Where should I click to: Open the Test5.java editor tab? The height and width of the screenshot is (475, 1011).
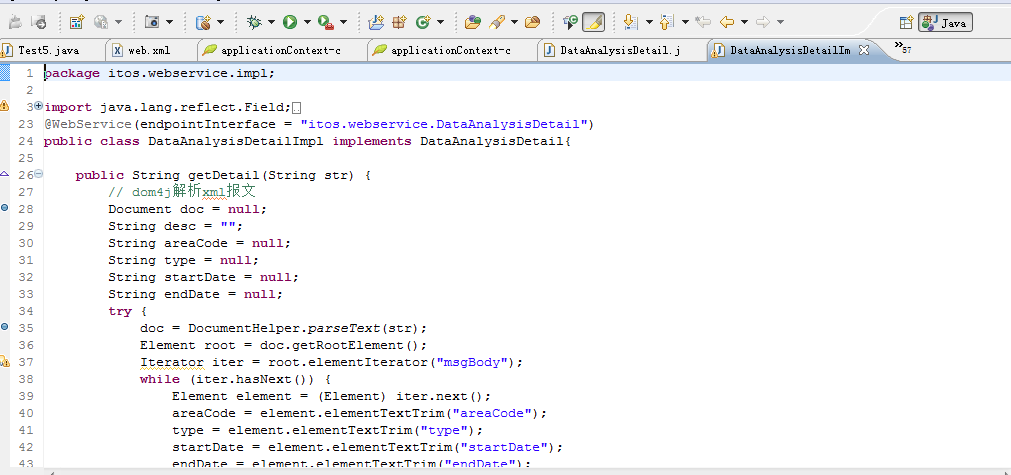click(47, 49)
